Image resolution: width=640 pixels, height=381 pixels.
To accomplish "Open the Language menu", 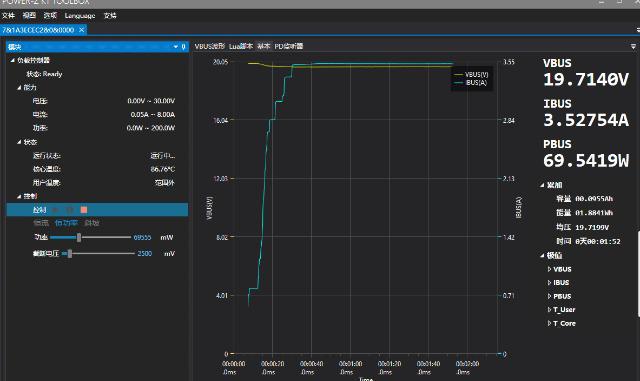I will pyautogui.click(x=80, y=16).
